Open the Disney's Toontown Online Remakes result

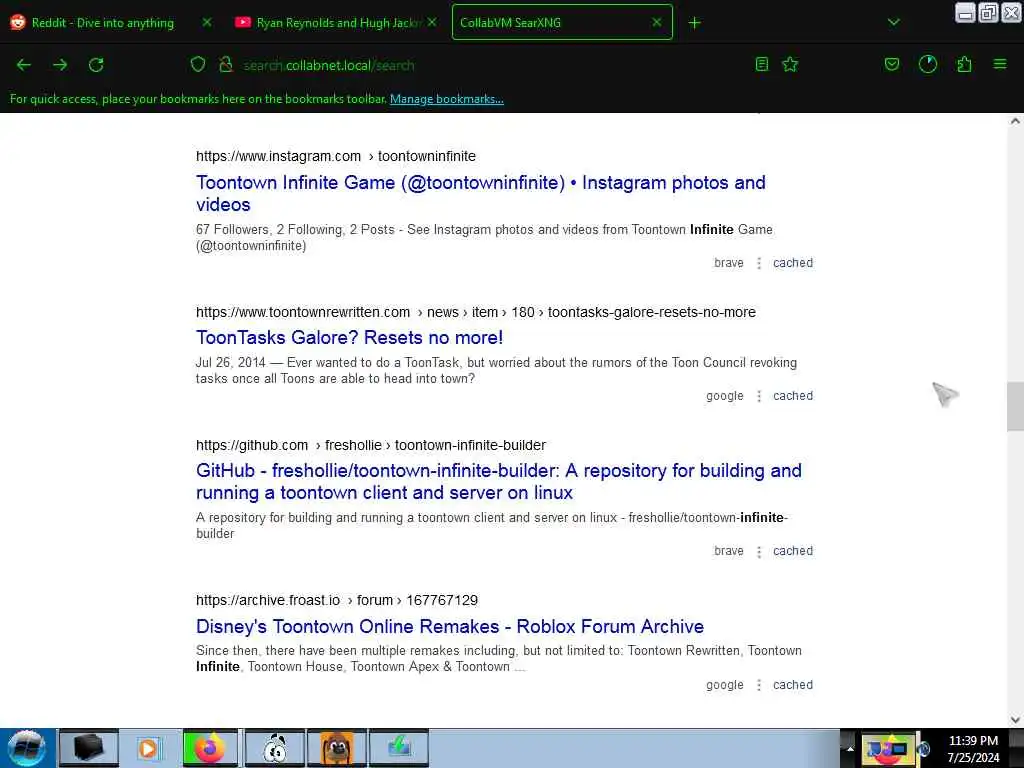[x=450, y=626]
